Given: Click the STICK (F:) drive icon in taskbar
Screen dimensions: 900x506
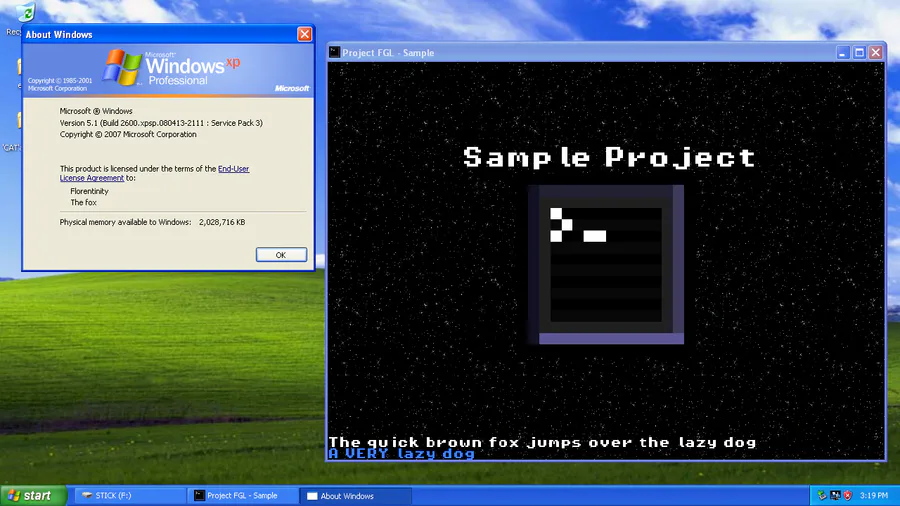Looking at the screenshot, I should 87,496.
